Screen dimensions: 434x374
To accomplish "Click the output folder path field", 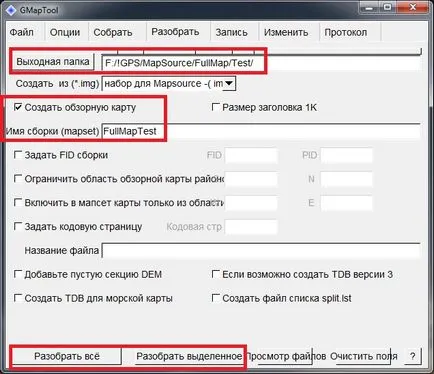I will pos(261,63).
